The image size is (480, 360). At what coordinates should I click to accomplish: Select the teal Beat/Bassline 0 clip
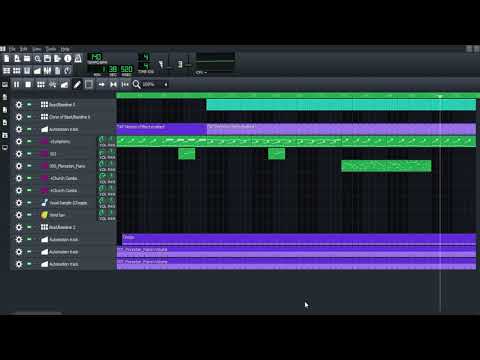tap(341, 105)
